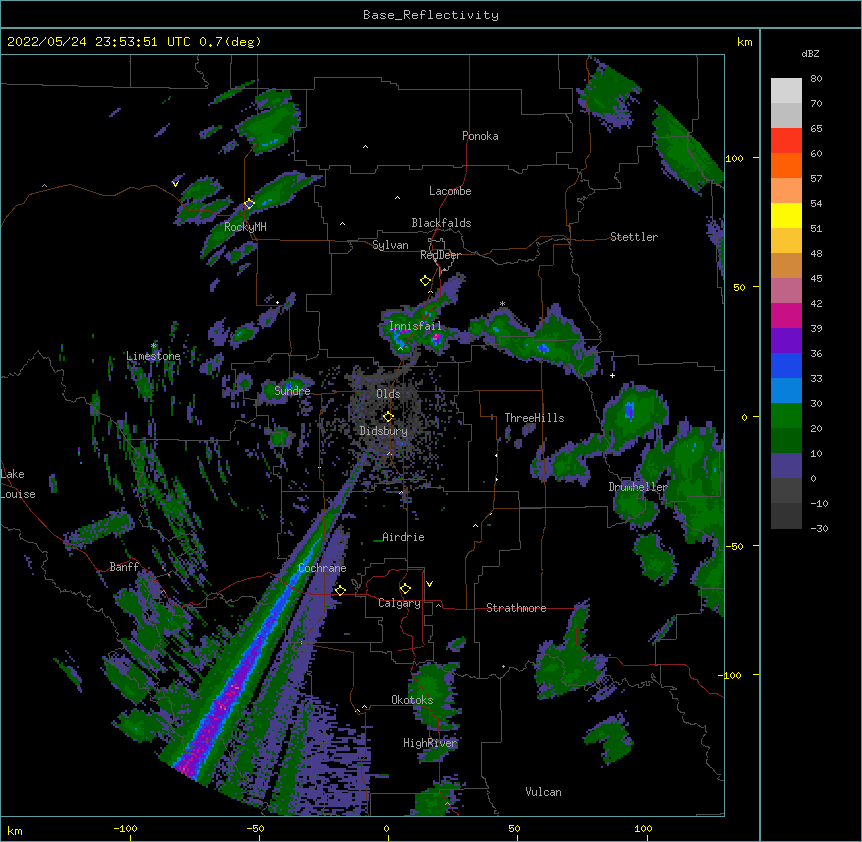Click the 80 value on dBZ scale

pyautogui.click(x=816, y=79)
